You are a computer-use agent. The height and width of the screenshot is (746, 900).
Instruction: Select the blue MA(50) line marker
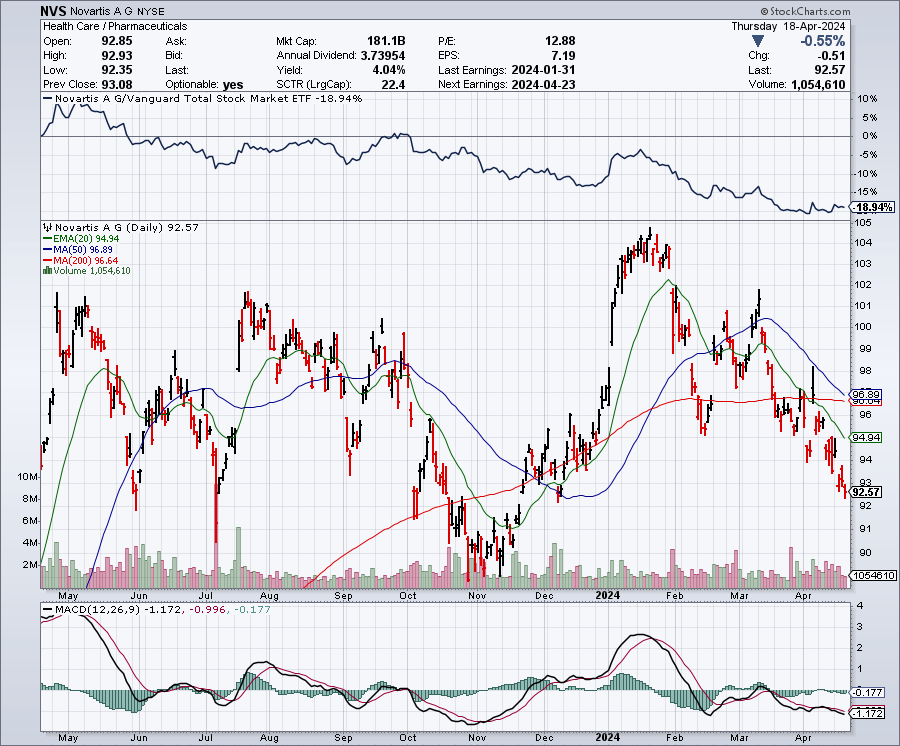pyautogui.click(x=47, y=249)
